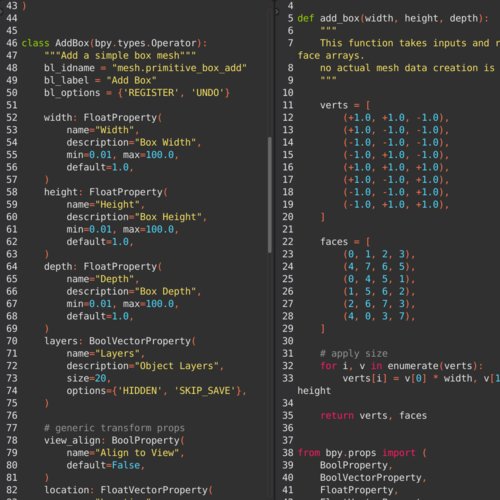Place cursor on class AddBox definition line

[114, 43]
